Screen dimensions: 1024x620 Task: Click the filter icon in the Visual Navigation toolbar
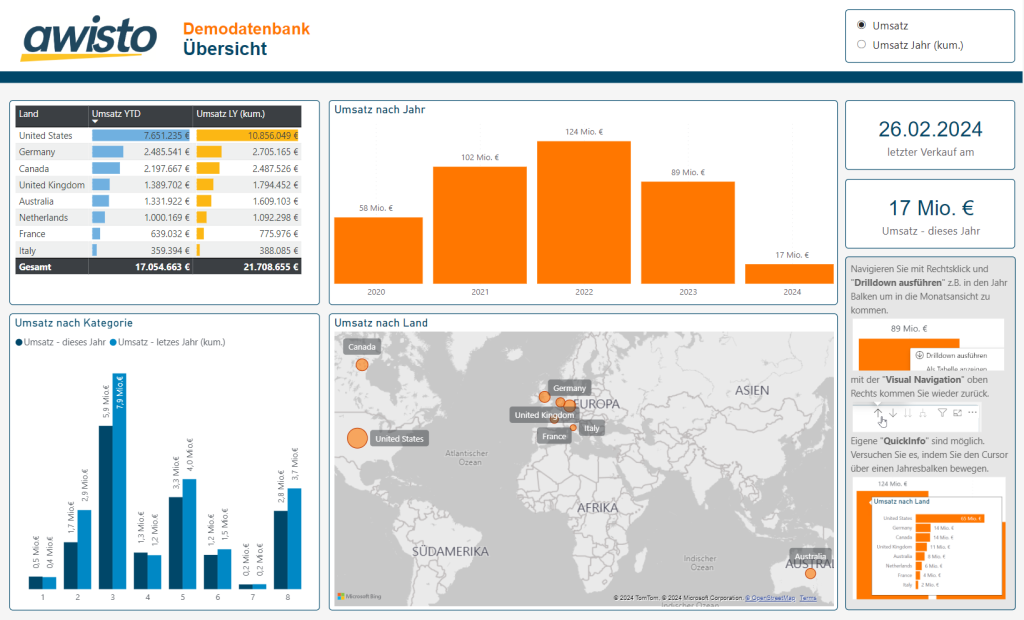tap(942, 412)
